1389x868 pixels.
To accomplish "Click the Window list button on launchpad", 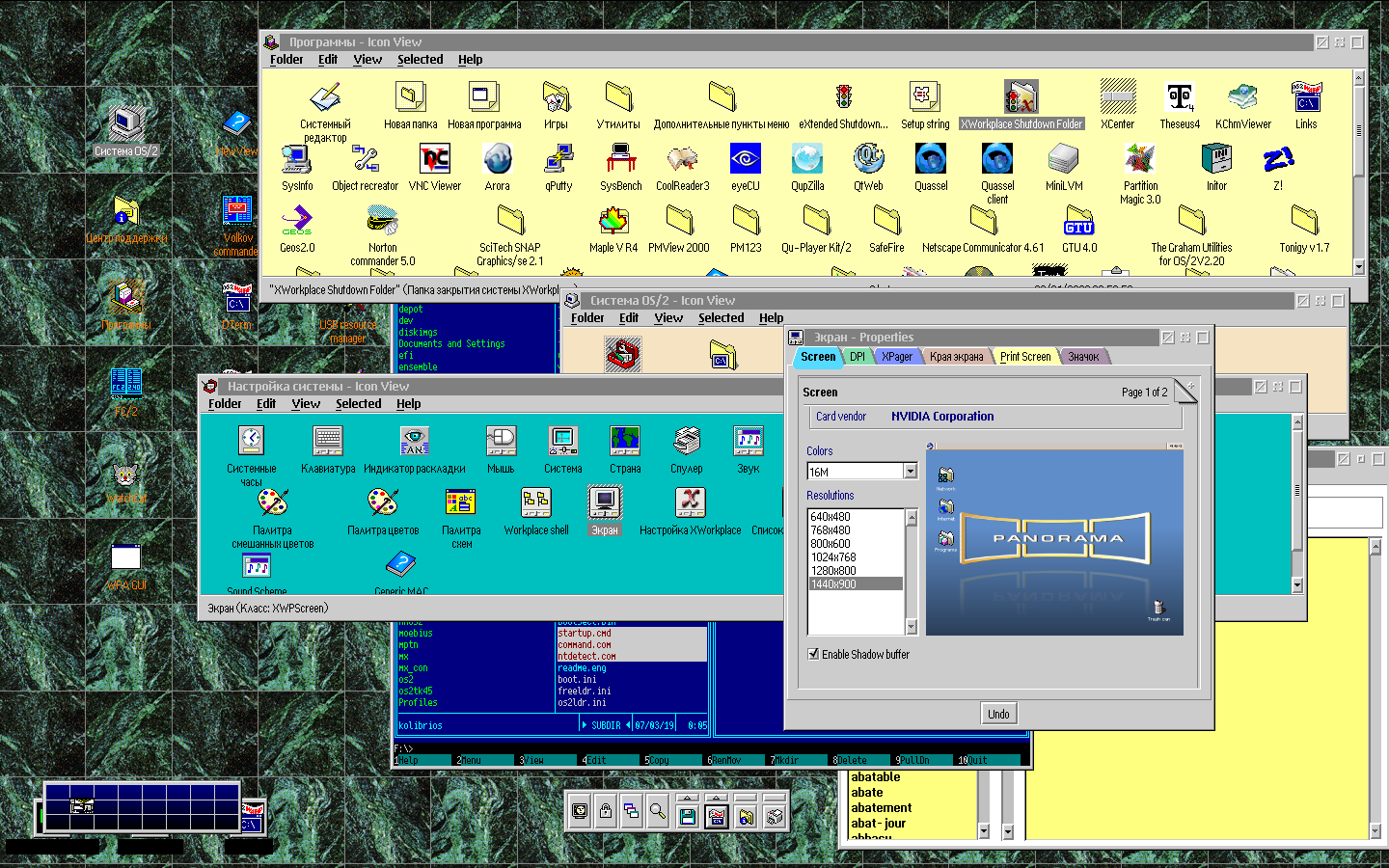I will click(632, 812).
